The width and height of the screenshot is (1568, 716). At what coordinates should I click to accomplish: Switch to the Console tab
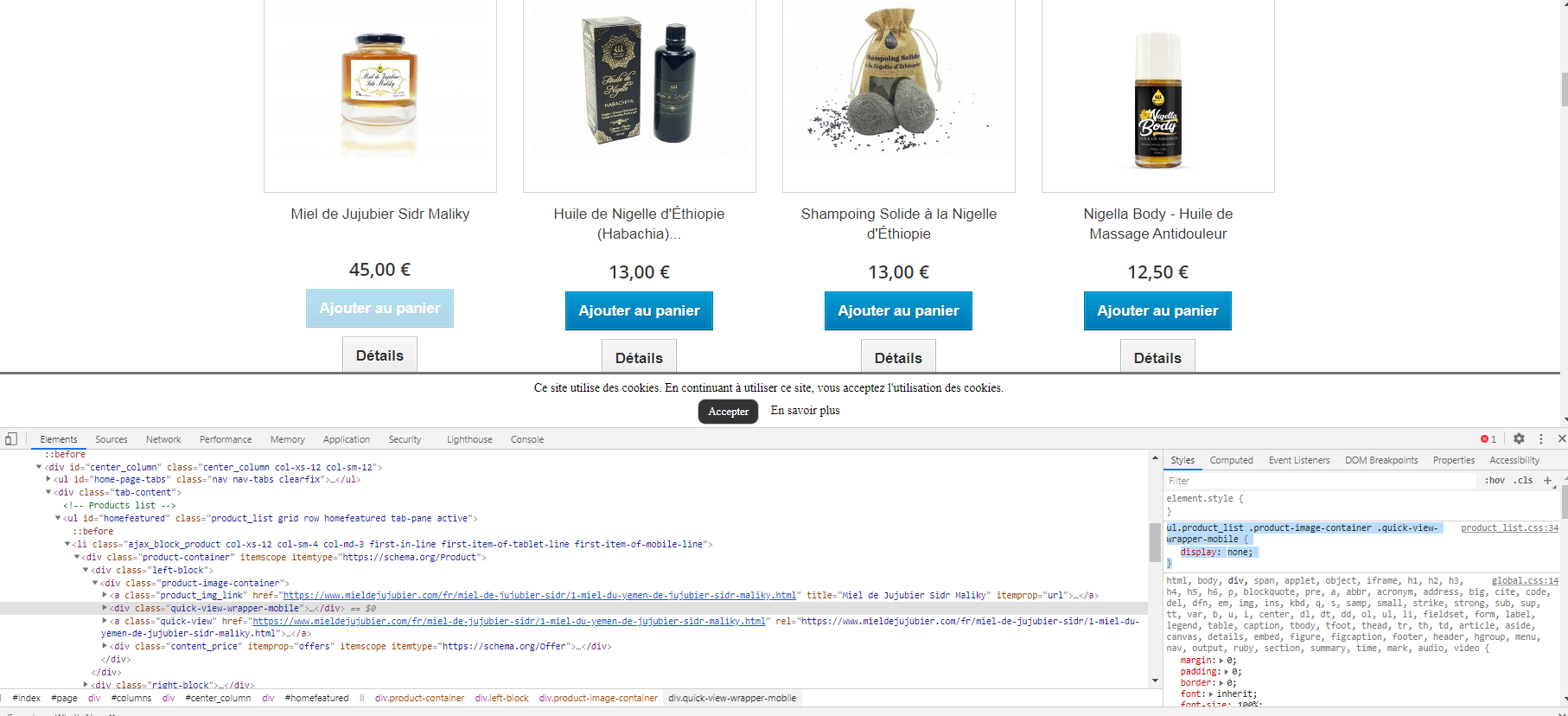[526, 439]
